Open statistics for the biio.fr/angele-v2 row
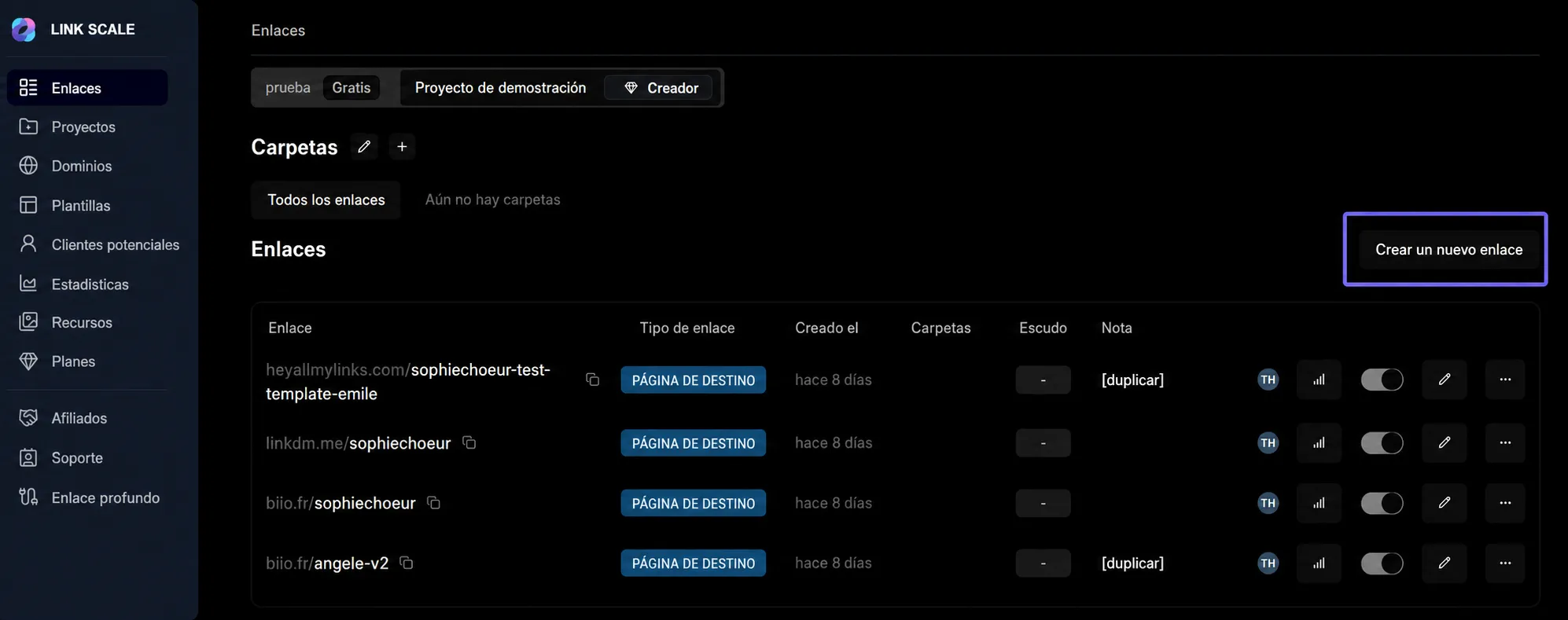 (1319, 563)
